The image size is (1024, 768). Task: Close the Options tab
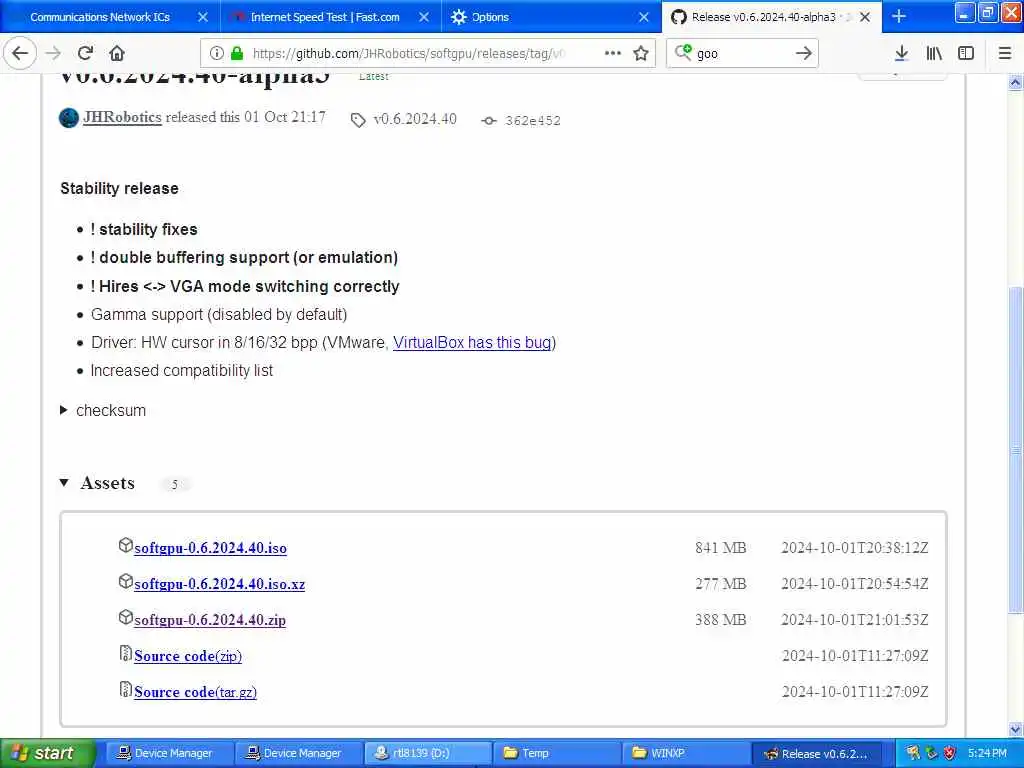point(644,17)
